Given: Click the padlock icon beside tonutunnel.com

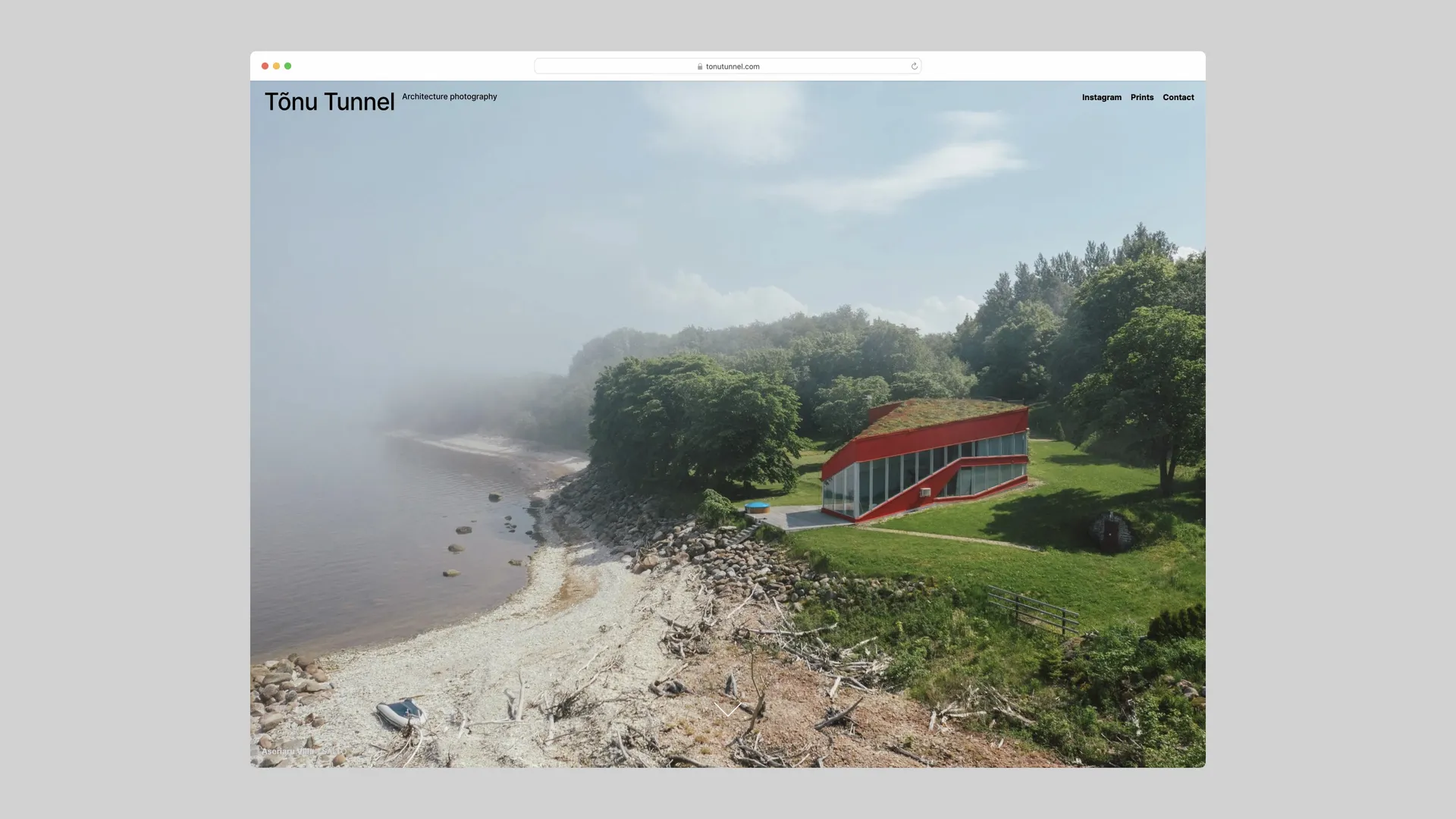Looking at the screenshot, I should [x=700, y=67].
